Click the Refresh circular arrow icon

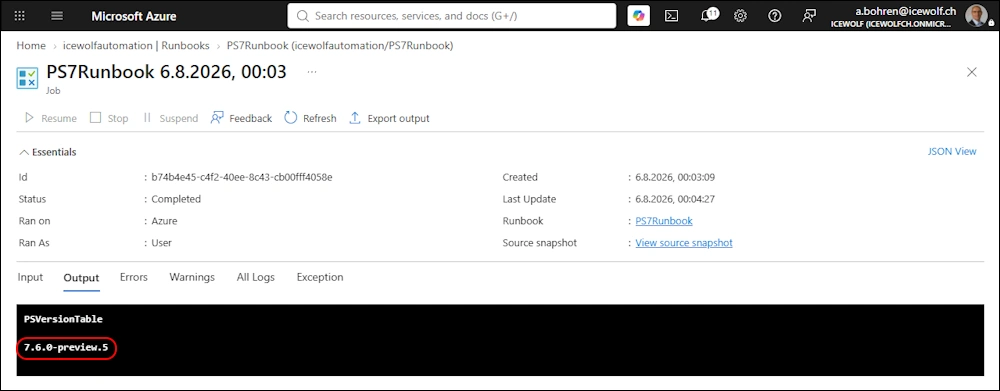pos(291,118)
